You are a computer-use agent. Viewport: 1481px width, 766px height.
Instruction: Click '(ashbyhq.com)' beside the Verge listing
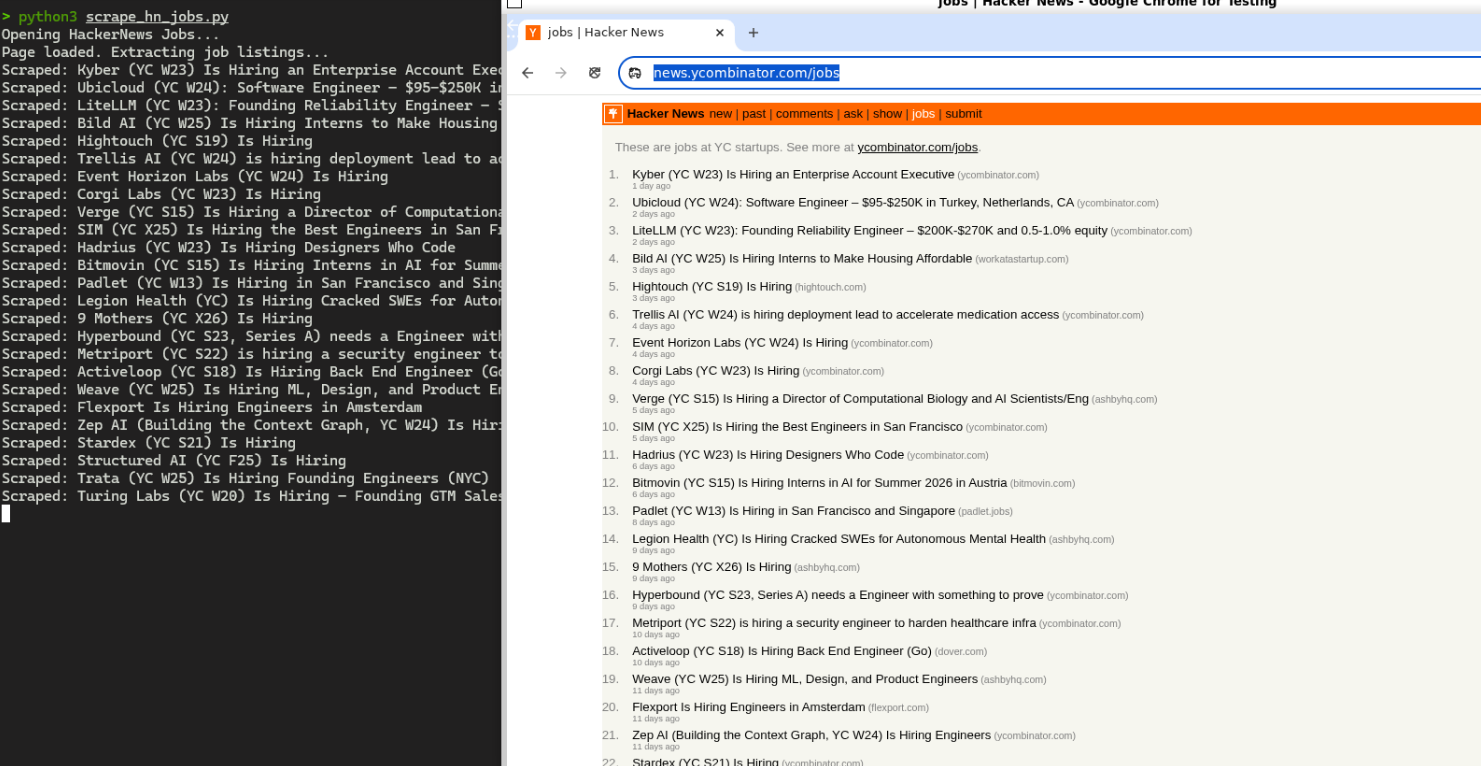point(1125,400)
